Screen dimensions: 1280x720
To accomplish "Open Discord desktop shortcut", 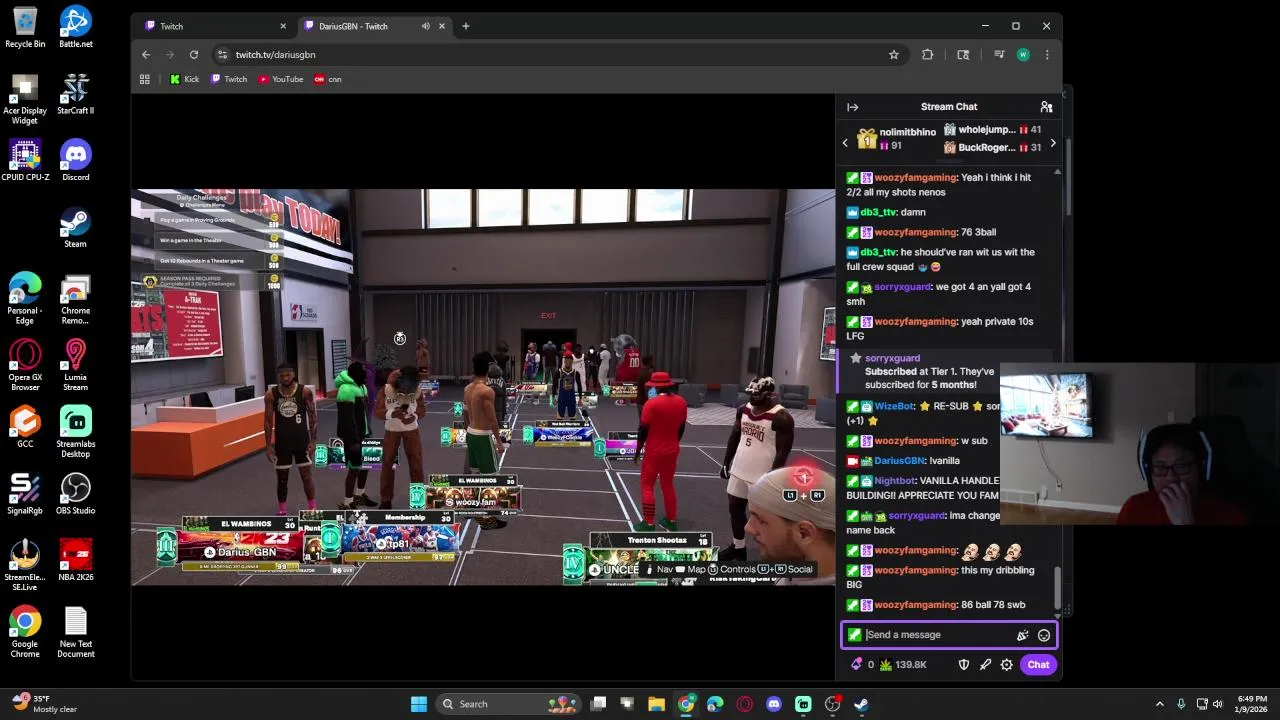I will [x=76, y=160].
